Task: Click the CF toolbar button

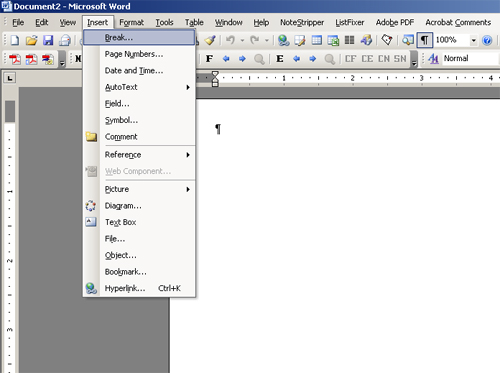Action: click(x=351, y=59)
